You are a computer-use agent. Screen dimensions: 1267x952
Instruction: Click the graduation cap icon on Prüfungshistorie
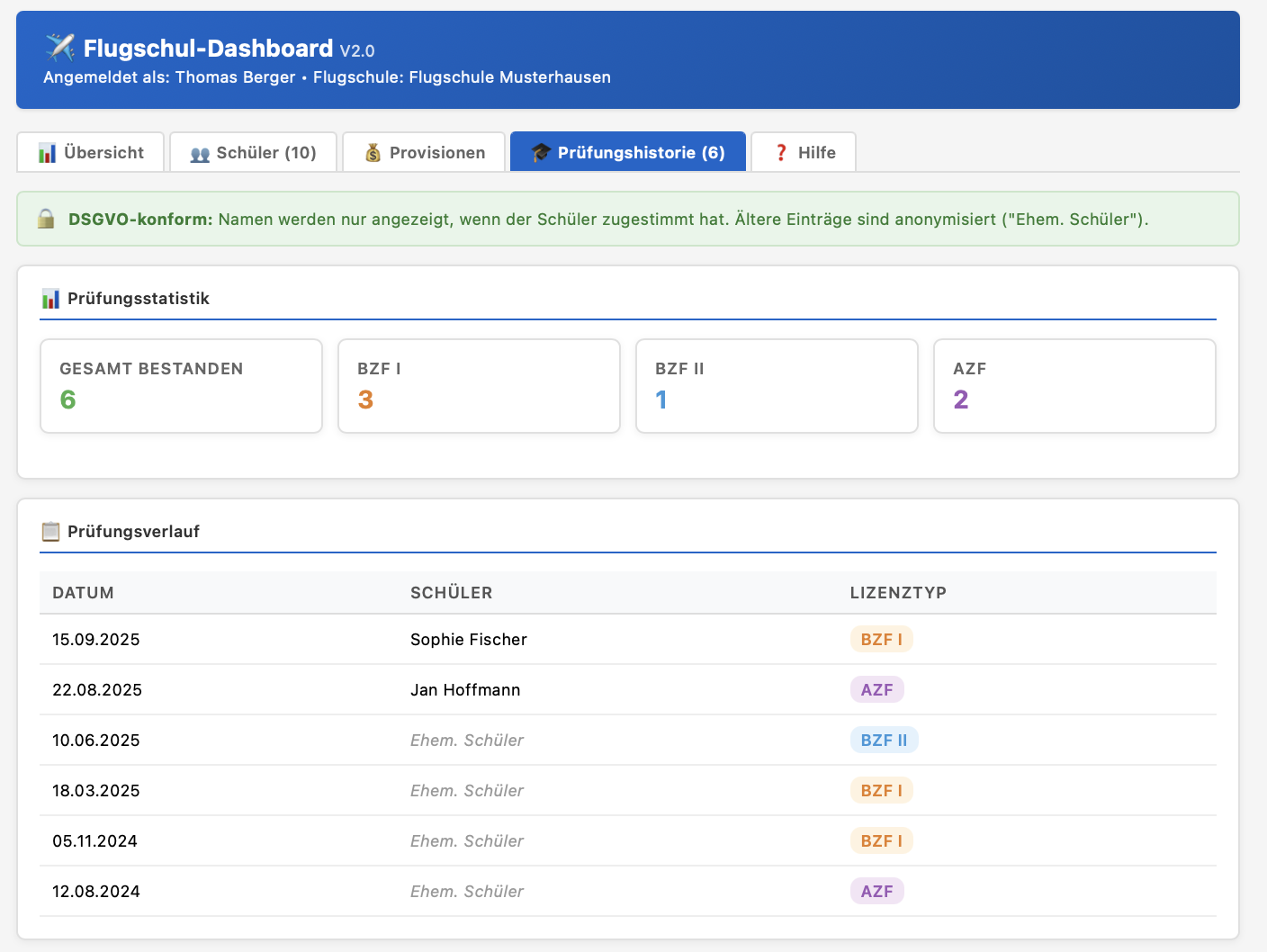click(x=540, y=153)
